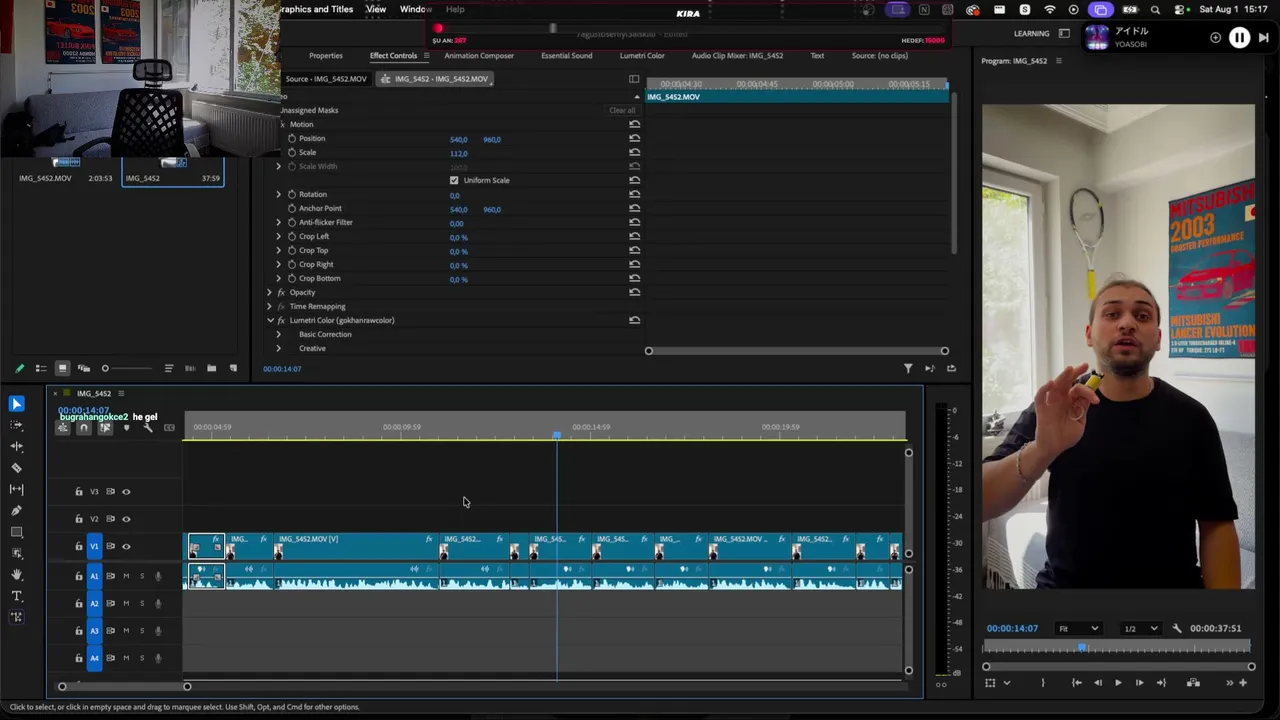
Task: Expand the Basic Correction section
Action: 279,335
